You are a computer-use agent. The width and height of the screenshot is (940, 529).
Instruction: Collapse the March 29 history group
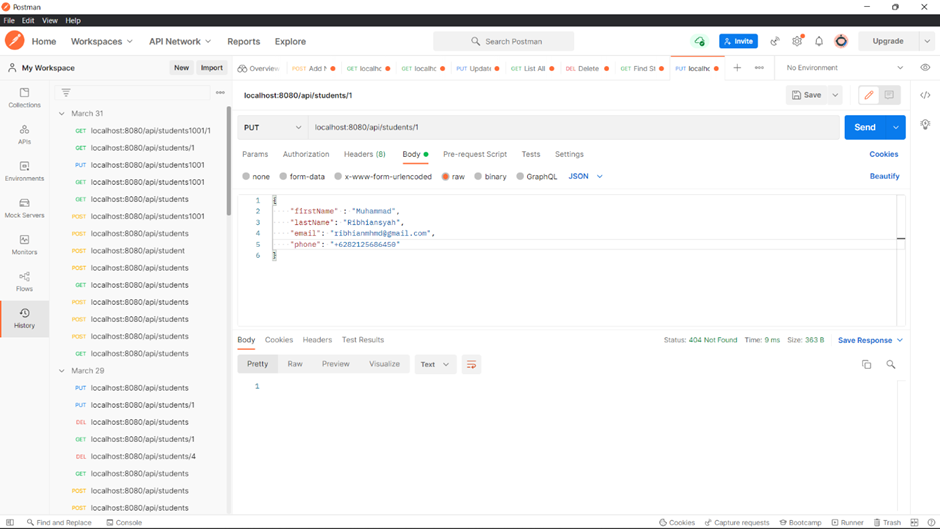click(62, 371)
